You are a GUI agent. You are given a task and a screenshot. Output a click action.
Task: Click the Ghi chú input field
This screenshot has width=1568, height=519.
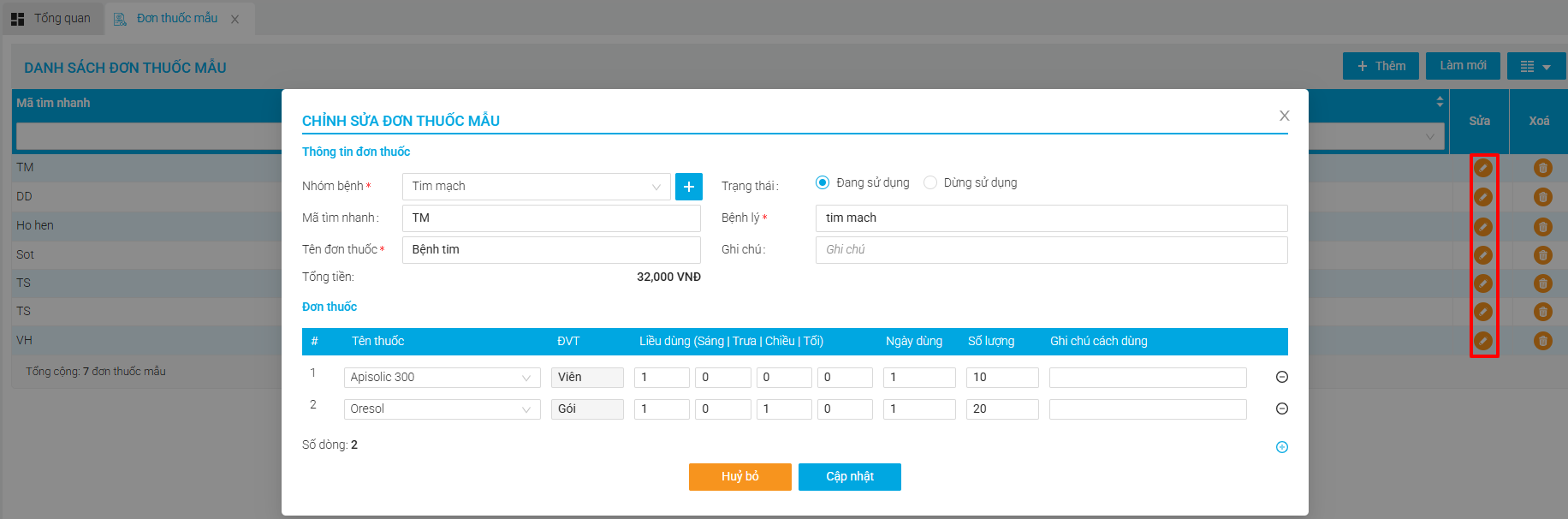pos(1052,250)
